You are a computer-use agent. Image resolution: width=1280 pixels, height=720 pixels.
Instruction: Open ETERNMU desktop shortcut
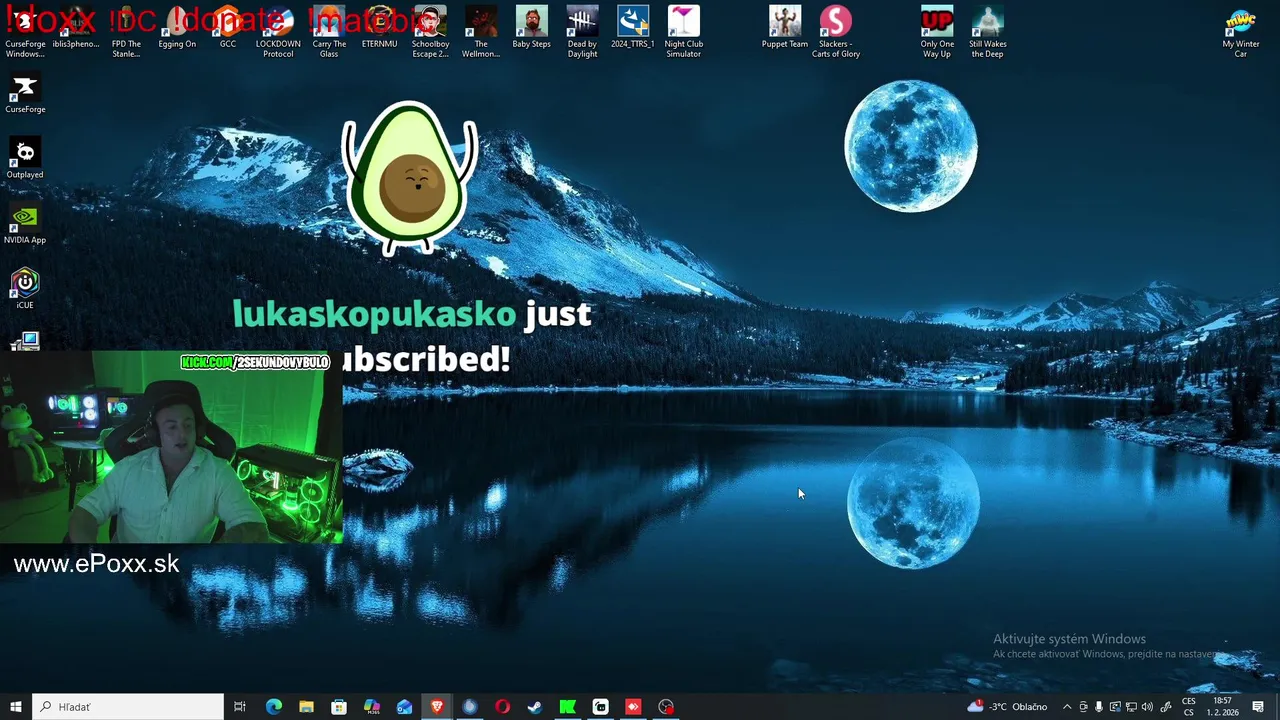click(379, 28)
